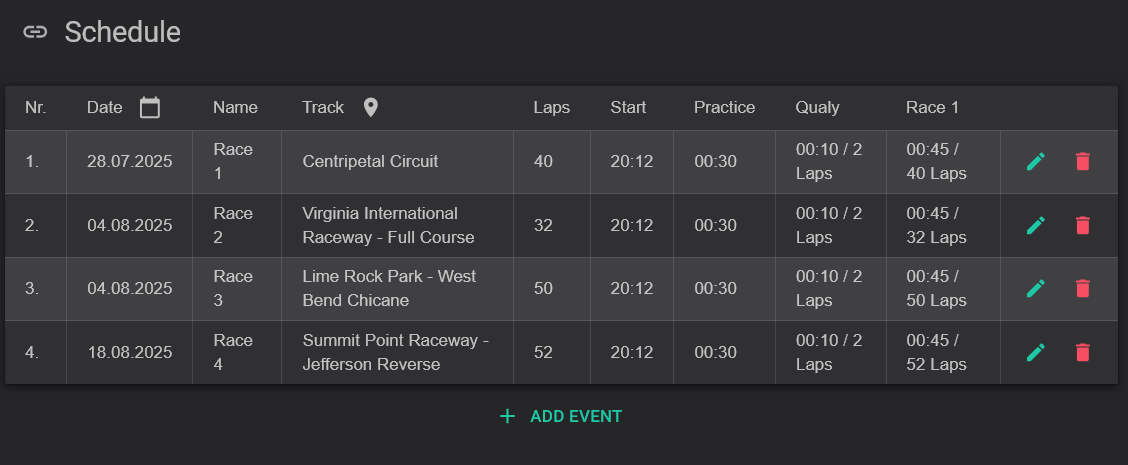Select the 28.07.2025 date cell
This screenshot has width=1128, height=465.
129,161
